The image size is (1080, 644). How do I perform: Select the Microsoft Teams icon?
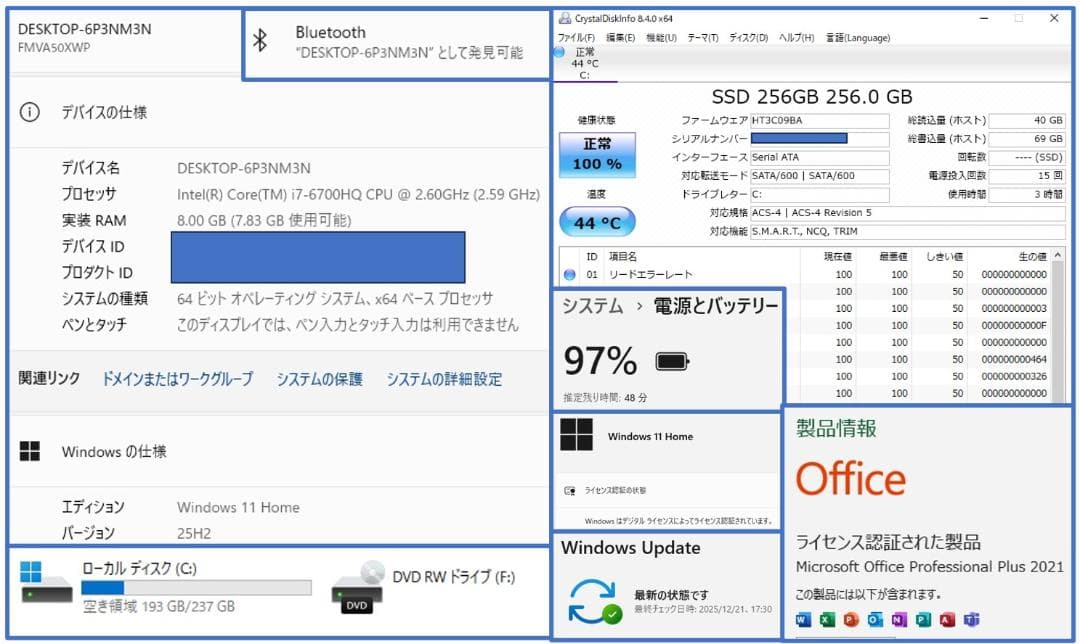(x=971, y=619)
